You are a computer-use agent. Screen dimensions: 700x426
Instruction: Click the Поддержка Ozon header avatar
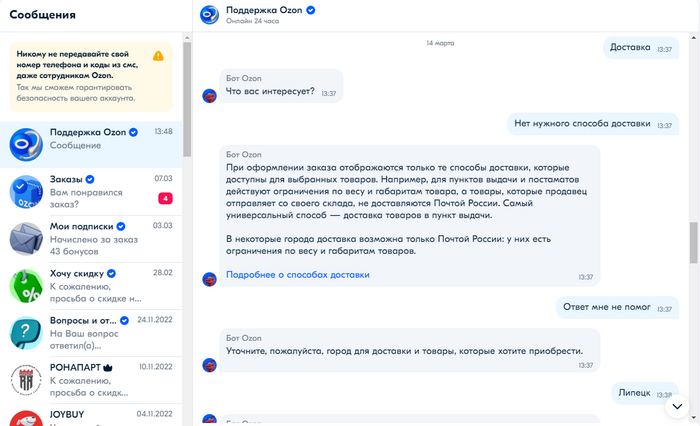click(210, 14)
